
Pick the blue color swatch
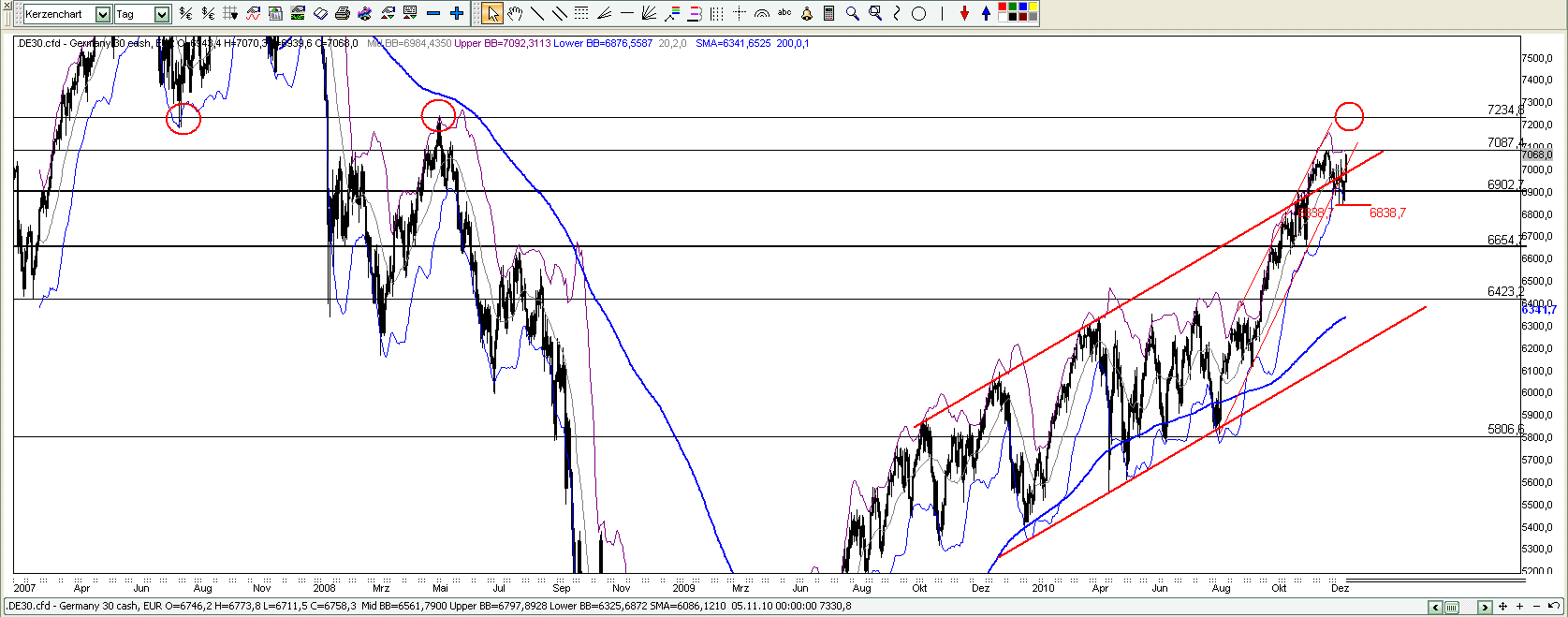pyautogui.click(x=1023, y=7)
